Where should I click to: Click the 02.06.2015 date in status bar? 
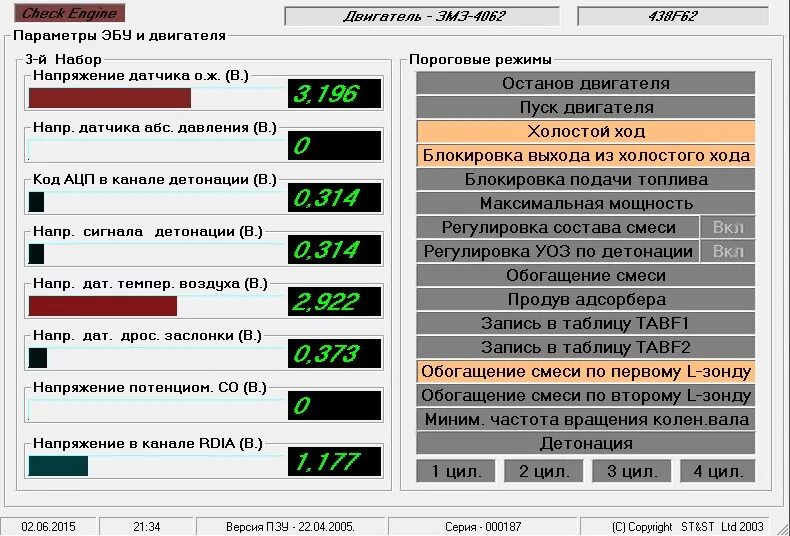click(48, 527)
